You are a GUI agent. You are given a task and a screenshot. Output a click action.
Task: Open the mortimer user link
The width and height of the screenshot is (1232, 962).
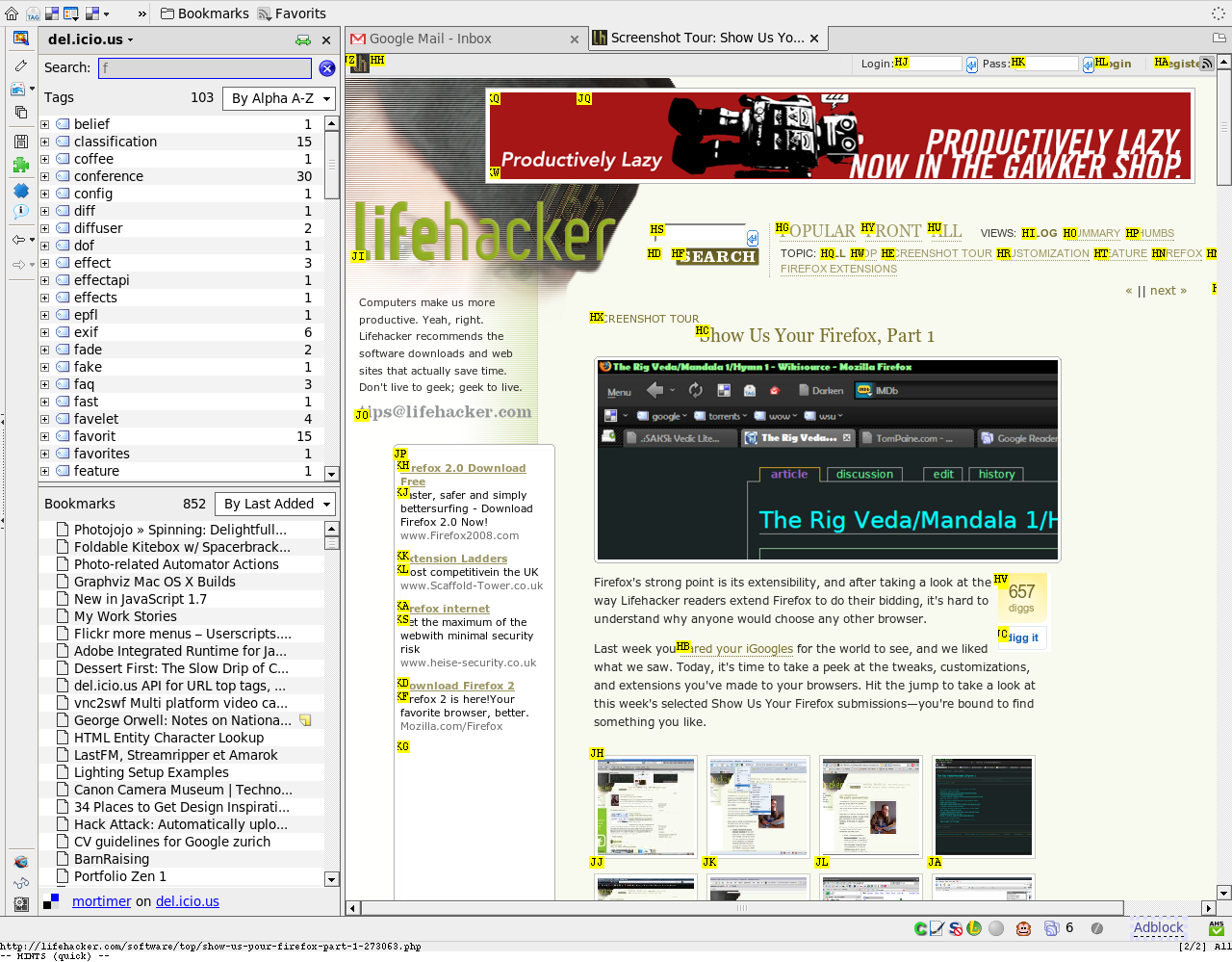(x=101, y=901)
